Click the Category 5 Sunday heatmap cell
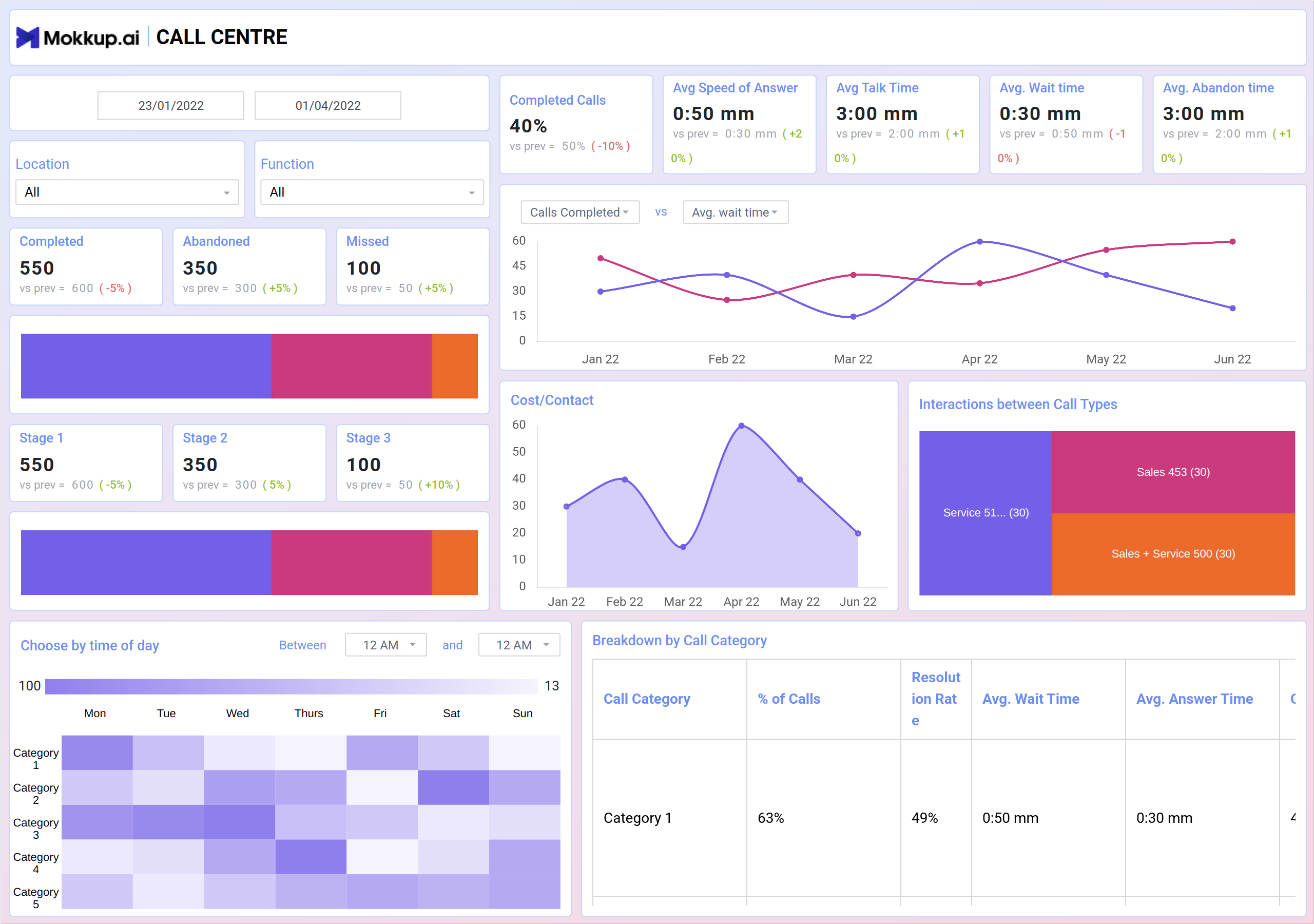The image size is (1314, 924). click(525, 891)
